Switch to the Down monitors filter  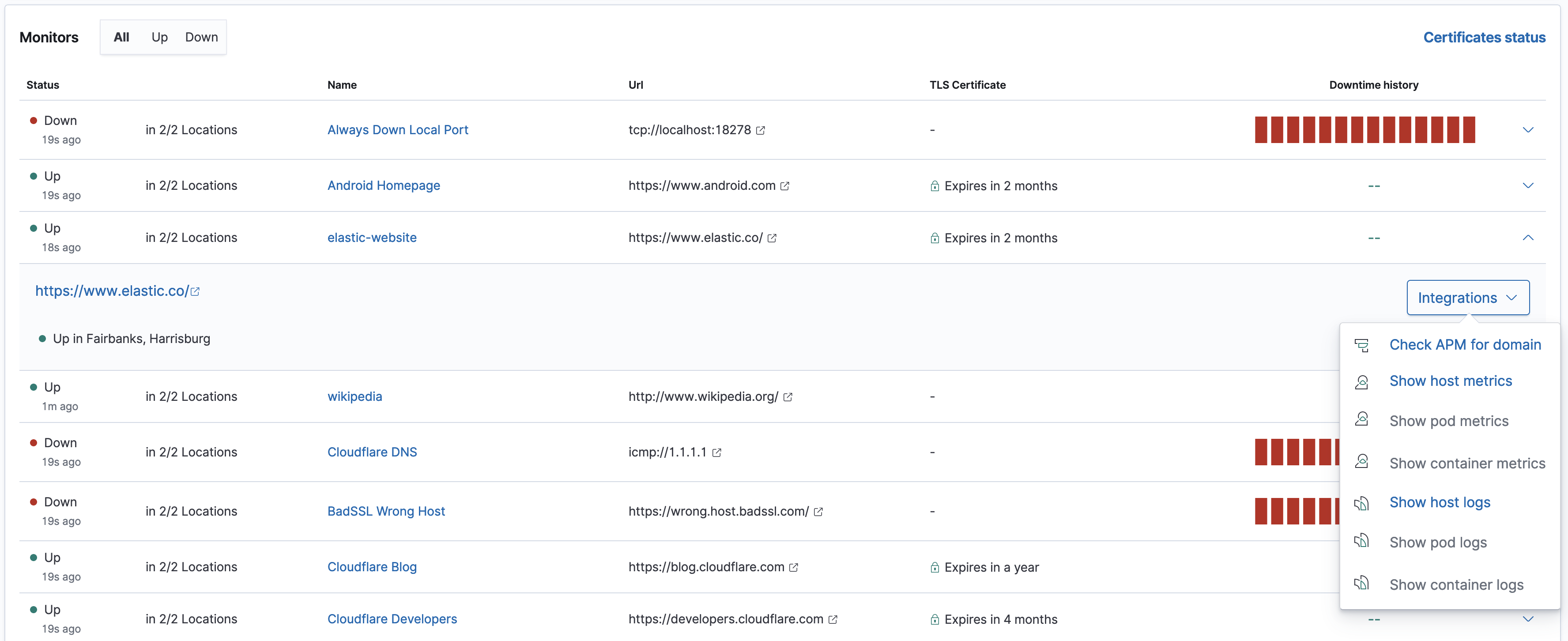pos(201,37)
